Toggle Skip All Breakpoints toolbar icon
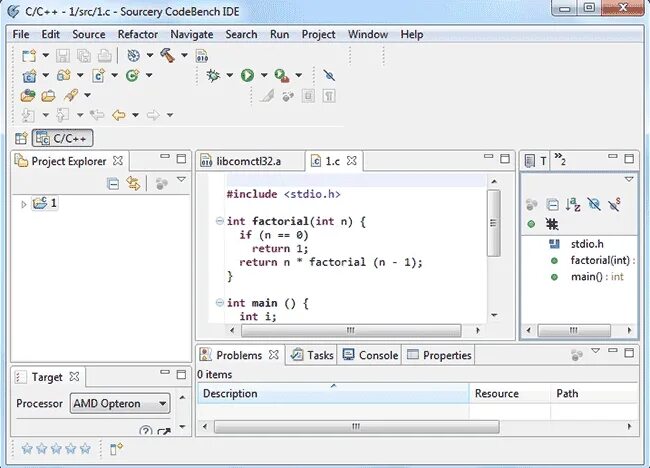This screenshot has width=650, height=468. 329,75
